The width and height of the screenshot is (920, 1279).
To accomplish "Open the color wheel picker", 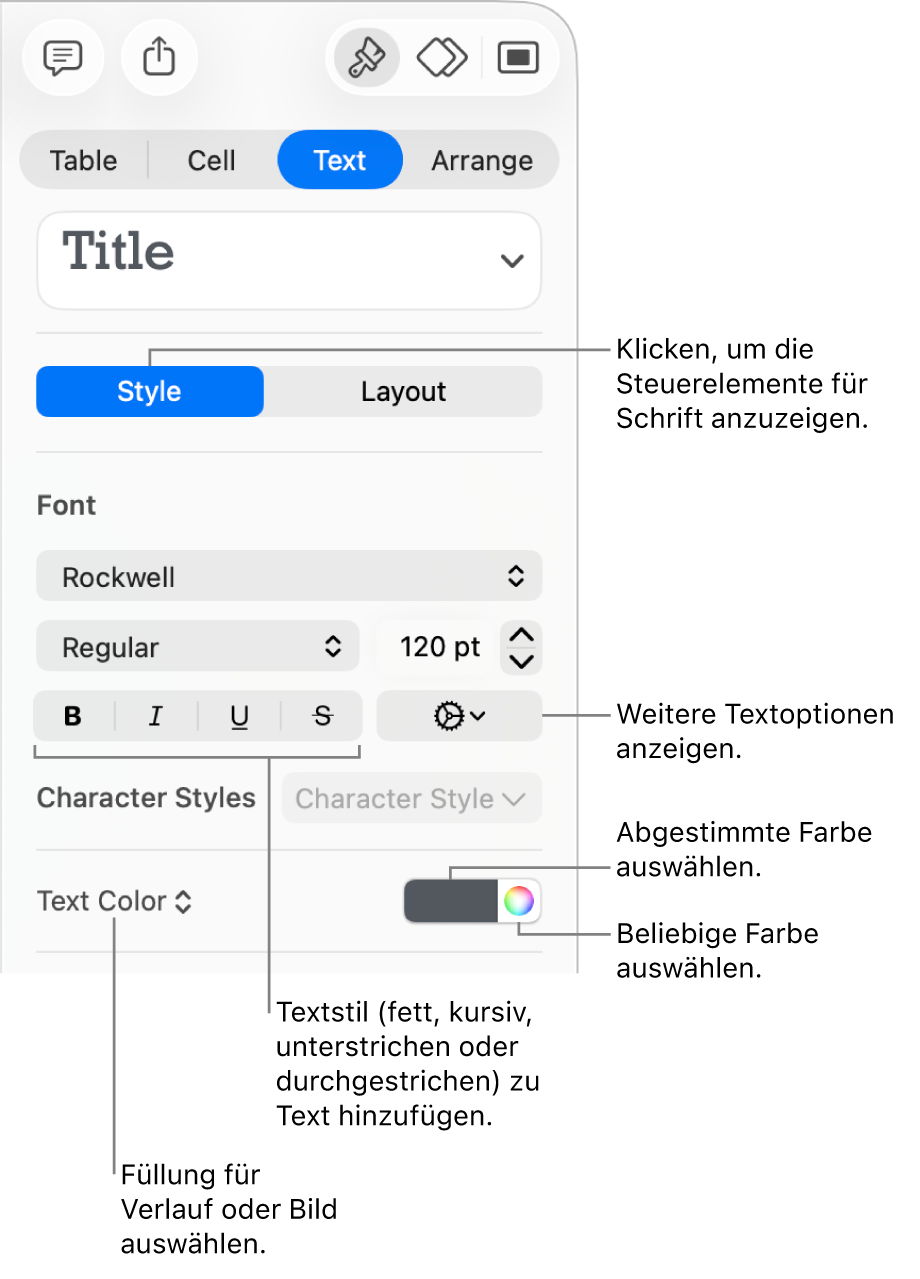I will point(518,902).
